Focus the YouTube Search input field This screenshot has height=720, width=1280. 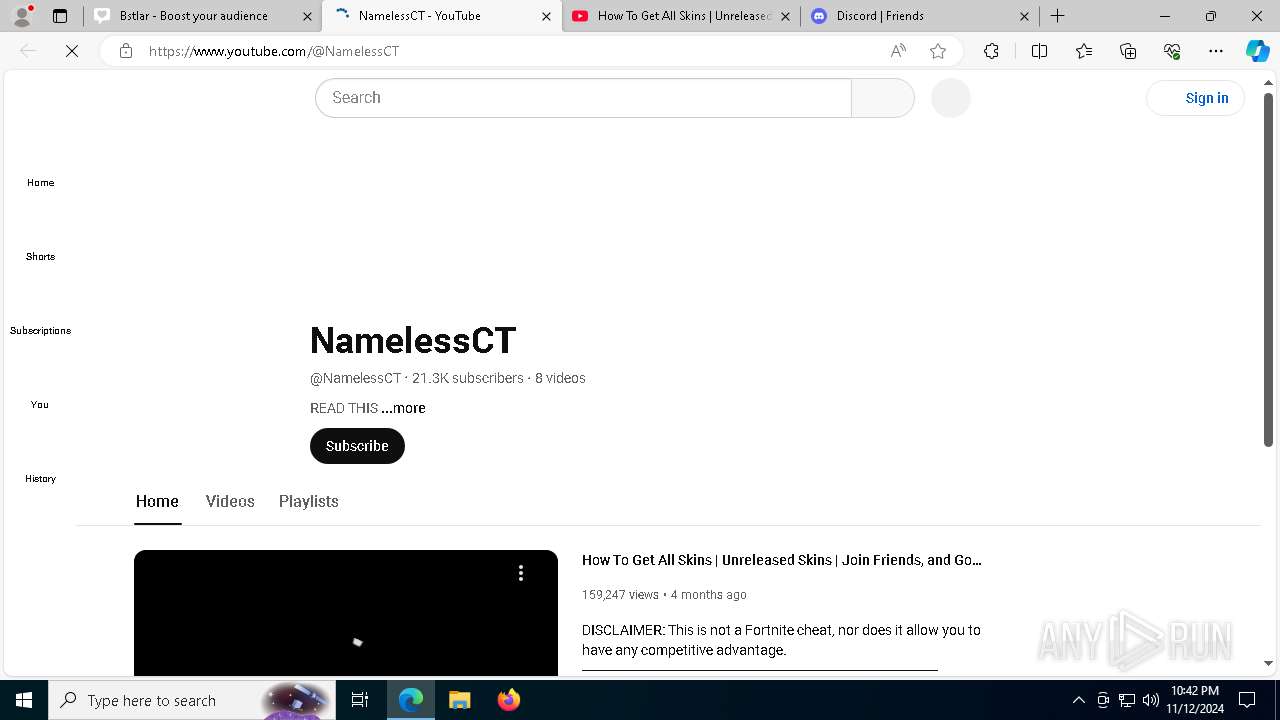coord(583,98)
